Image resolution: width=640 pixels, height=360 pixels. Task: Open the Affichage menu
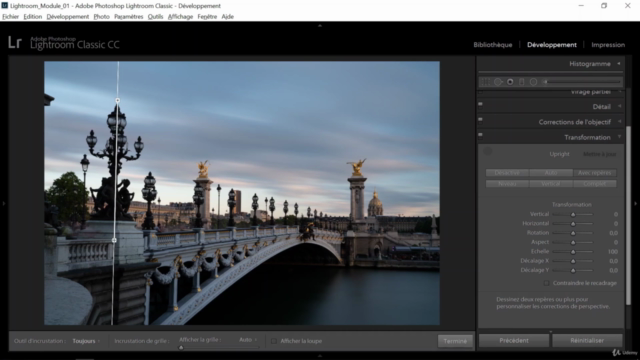point(180,16)
